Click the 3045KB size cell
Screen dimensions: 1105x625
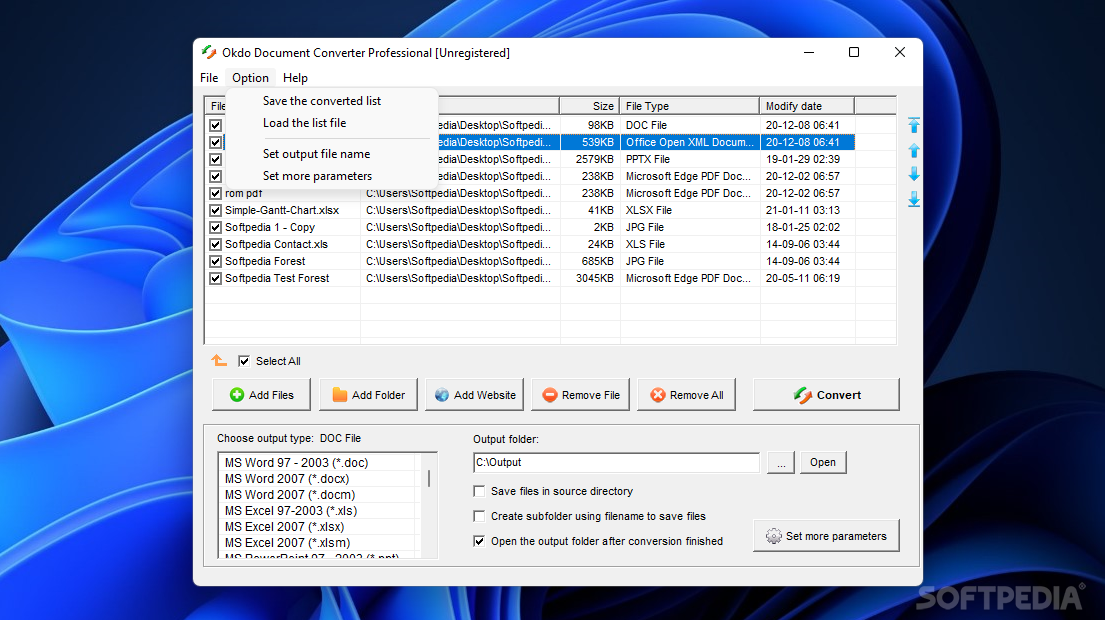(594, 278)
